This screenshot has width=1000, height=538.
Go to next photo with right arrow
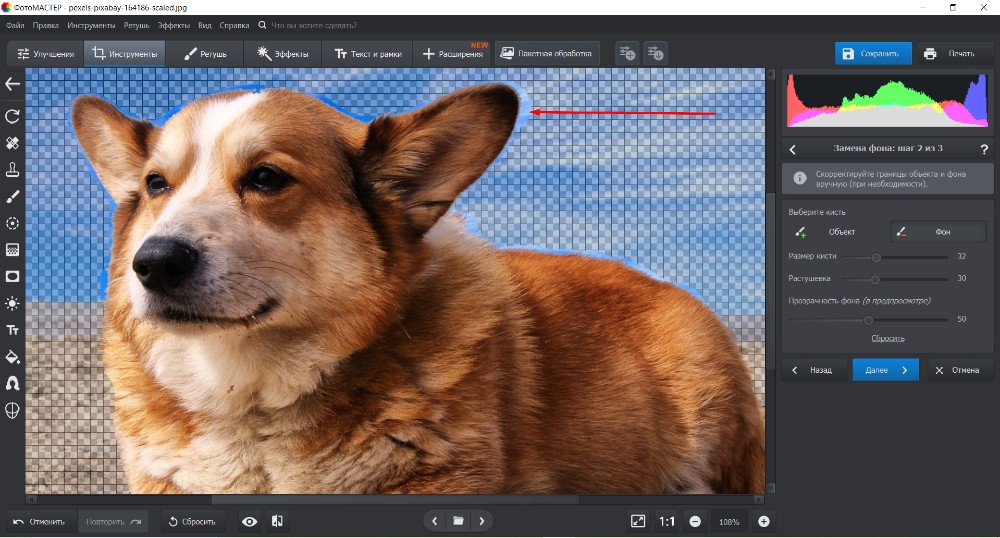pyautogui.click(x=482, y=521)
